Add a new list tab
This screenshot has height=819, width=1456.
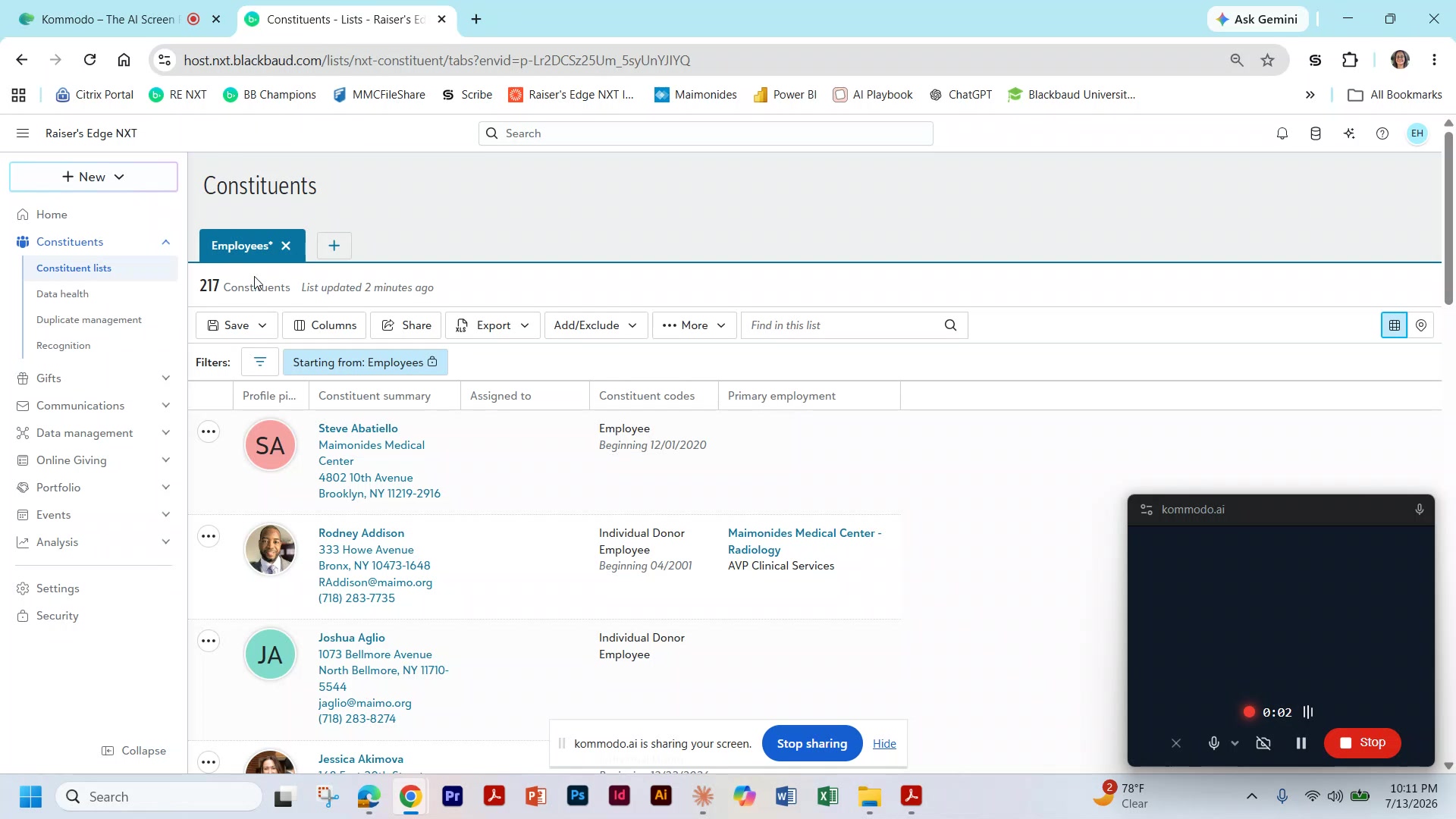334,246
